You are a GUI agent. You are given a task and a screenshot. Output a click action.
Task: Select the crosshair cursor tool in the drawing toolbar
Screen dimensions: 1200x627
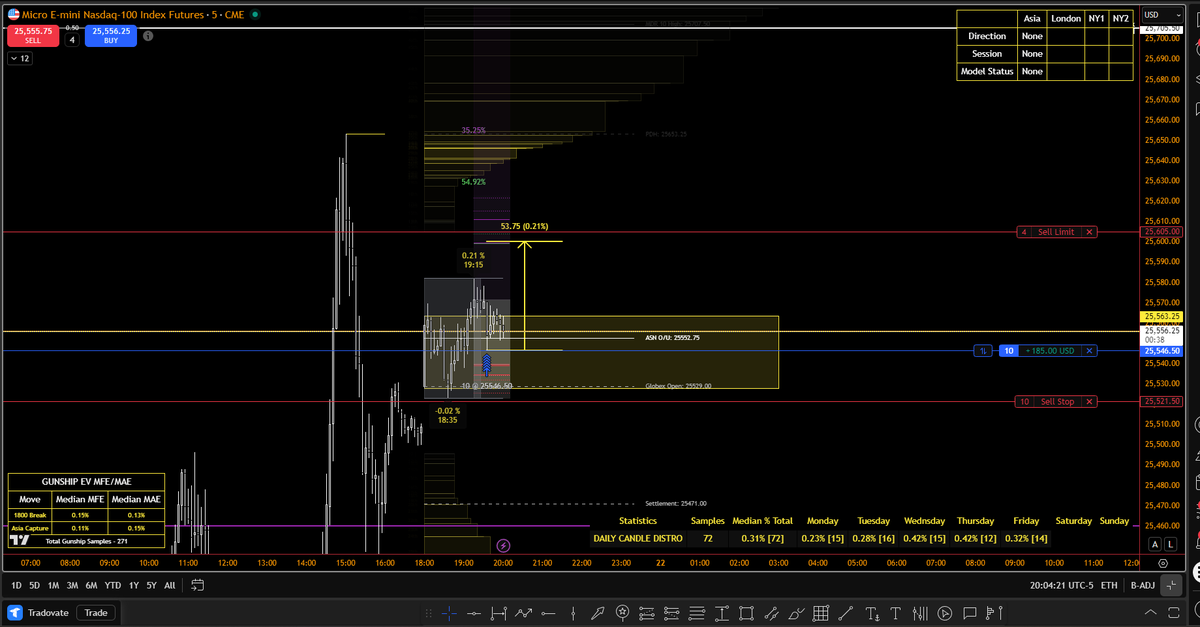pyautogui.click(x=449, y=613)
